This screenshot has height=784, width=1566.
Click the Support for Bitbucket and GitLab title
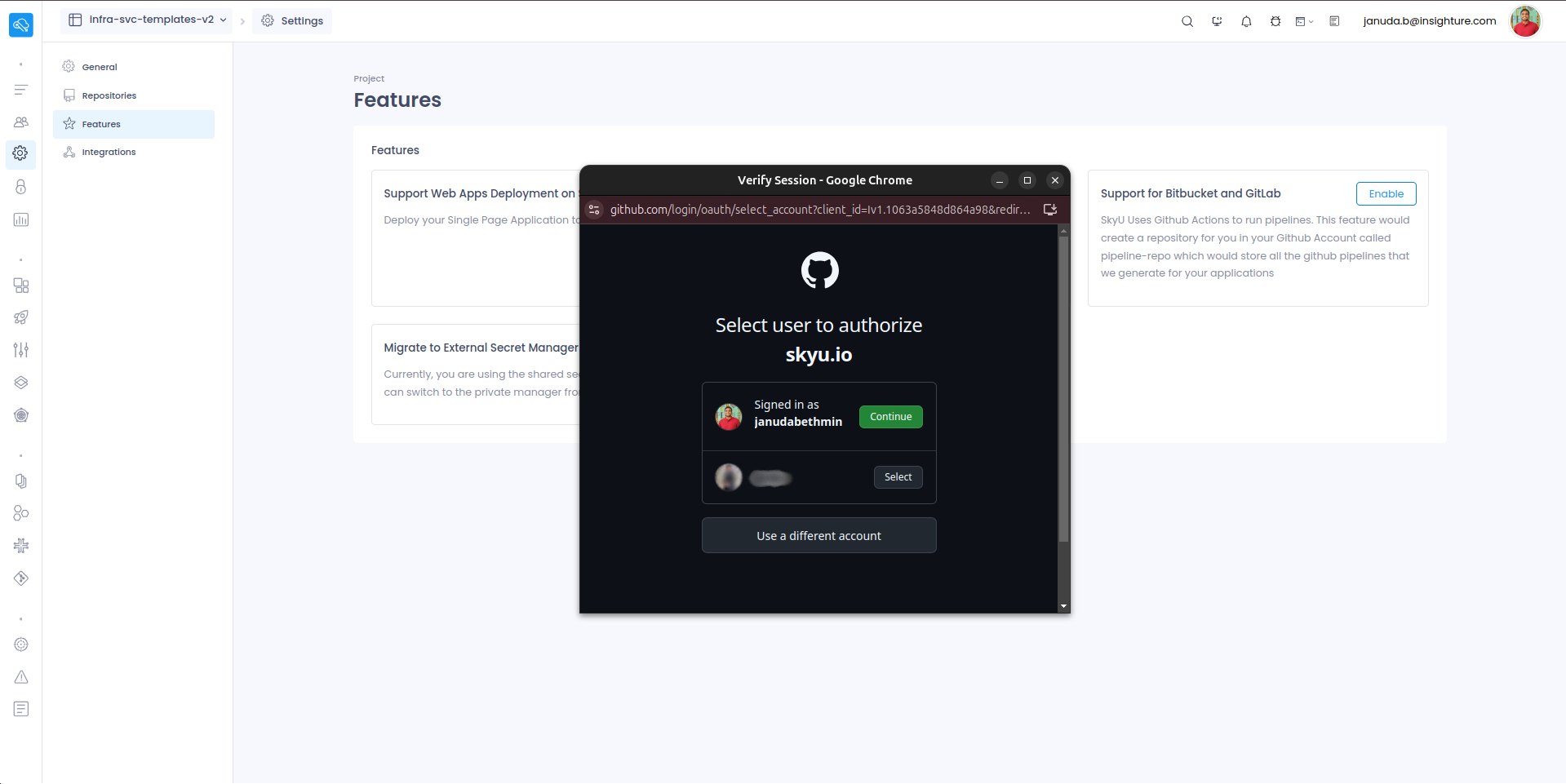(x=1190, y=193)
